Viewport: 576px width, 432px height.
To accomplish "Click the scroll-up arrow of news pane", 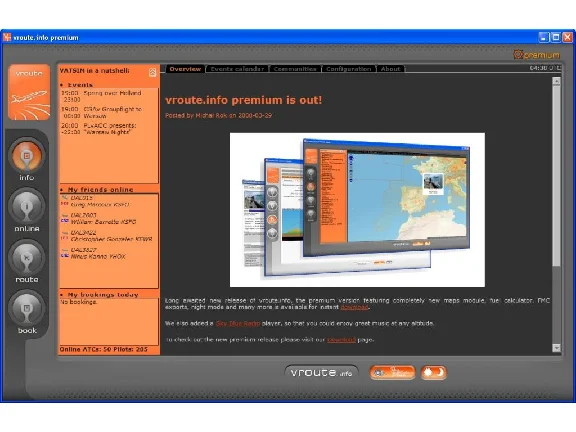I will coord(557,81).
